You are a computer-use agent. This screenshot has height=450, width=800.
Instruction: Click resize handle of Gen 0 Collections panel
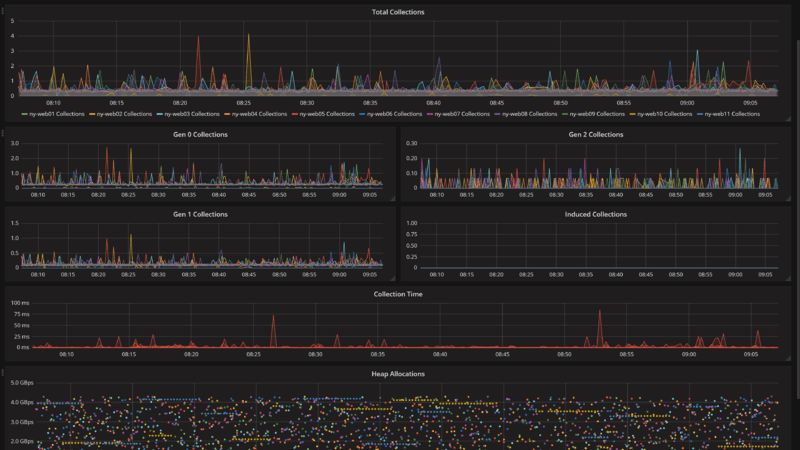point(392,198)
